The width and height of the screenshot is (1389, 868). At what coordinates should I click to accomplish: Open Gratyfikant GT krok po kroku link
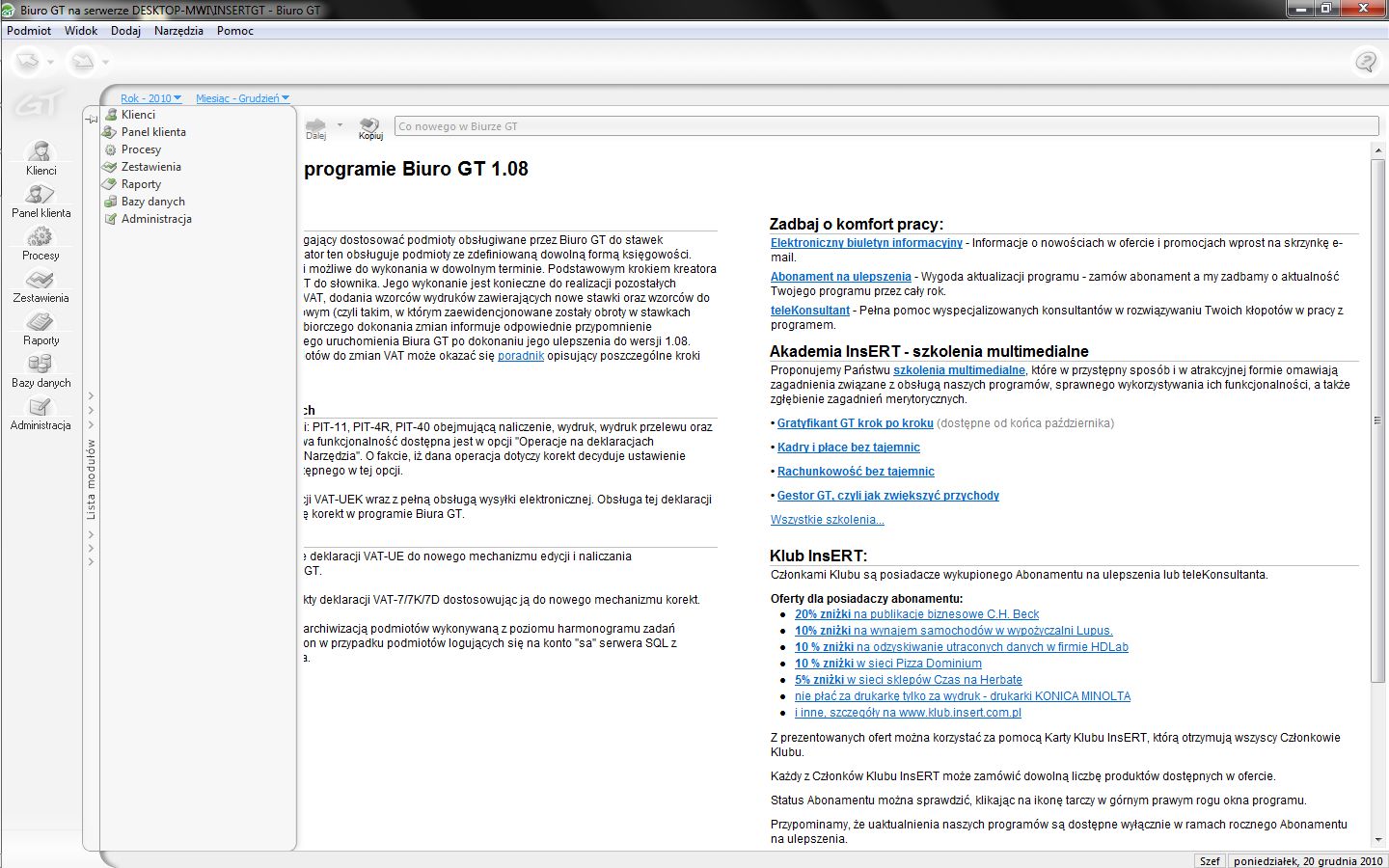click(x=856, y=423)
